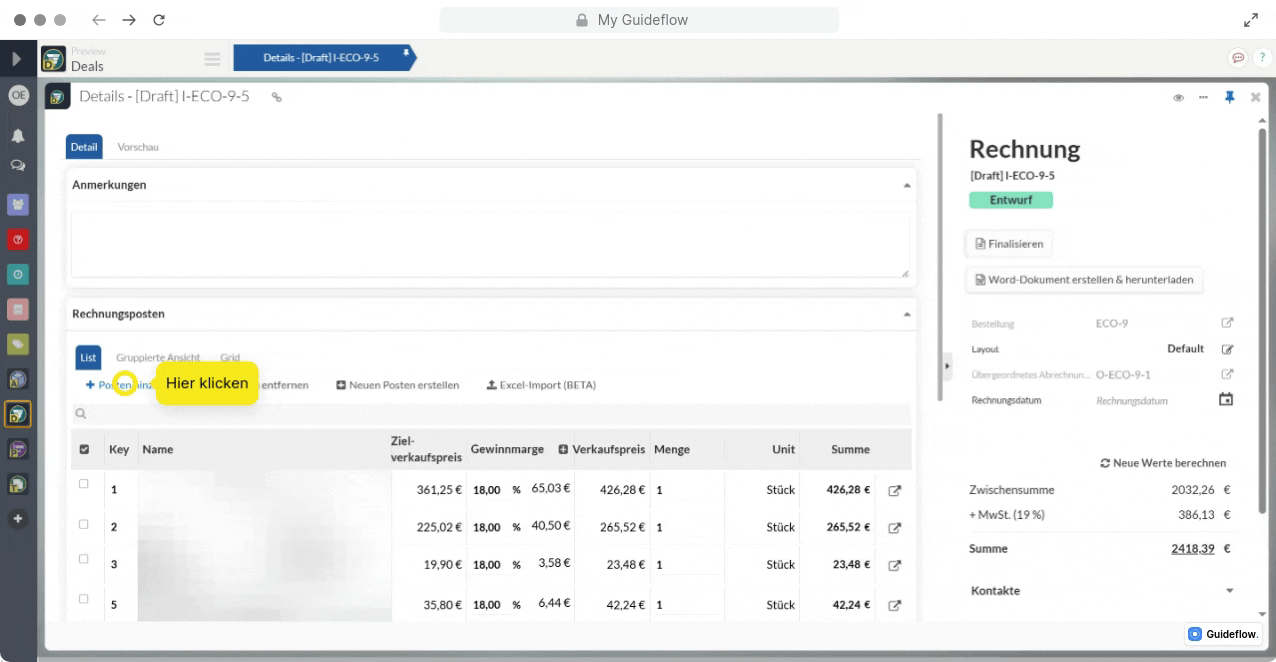Open external link icon for row 1

895,490
